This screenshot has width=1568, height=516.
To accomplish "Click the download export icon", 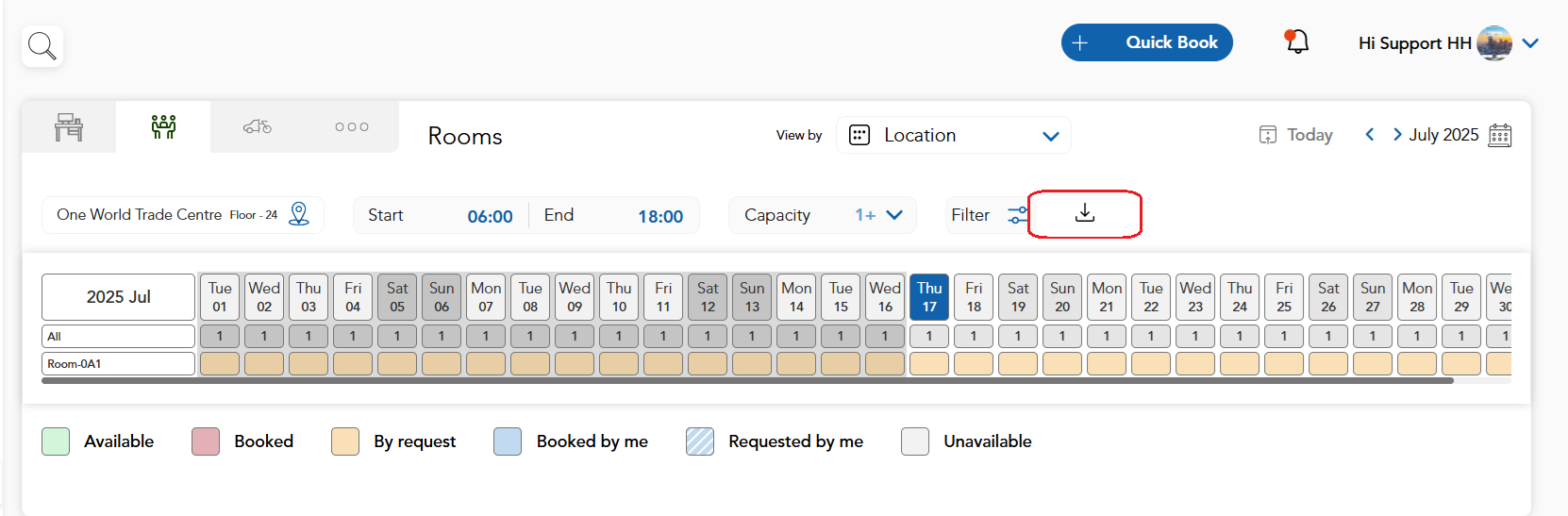I will [x=1085, y=213].
